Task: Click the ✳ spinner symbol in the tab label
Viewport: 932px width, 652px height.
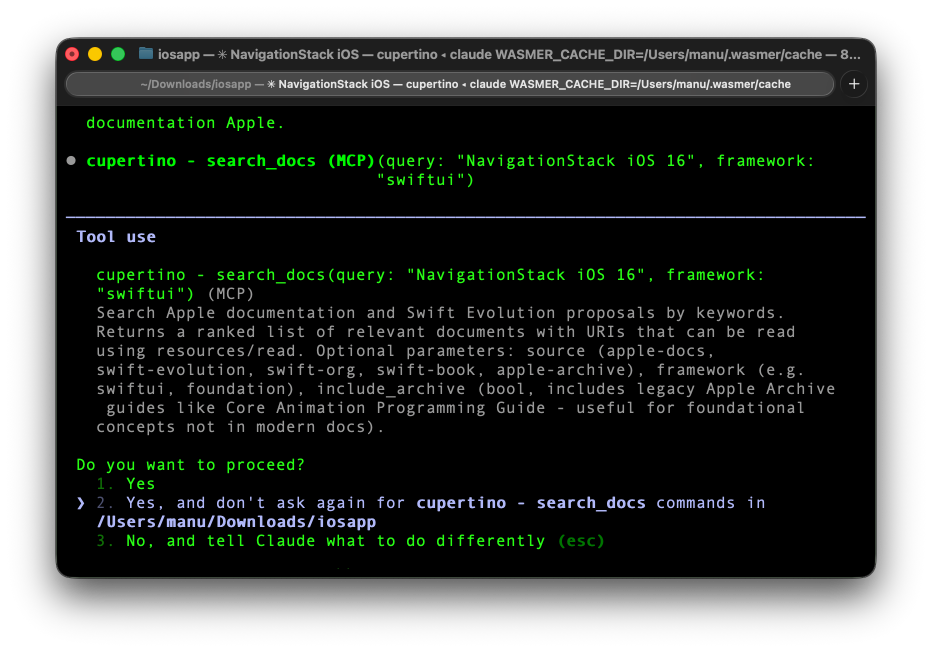Action: 271,84
